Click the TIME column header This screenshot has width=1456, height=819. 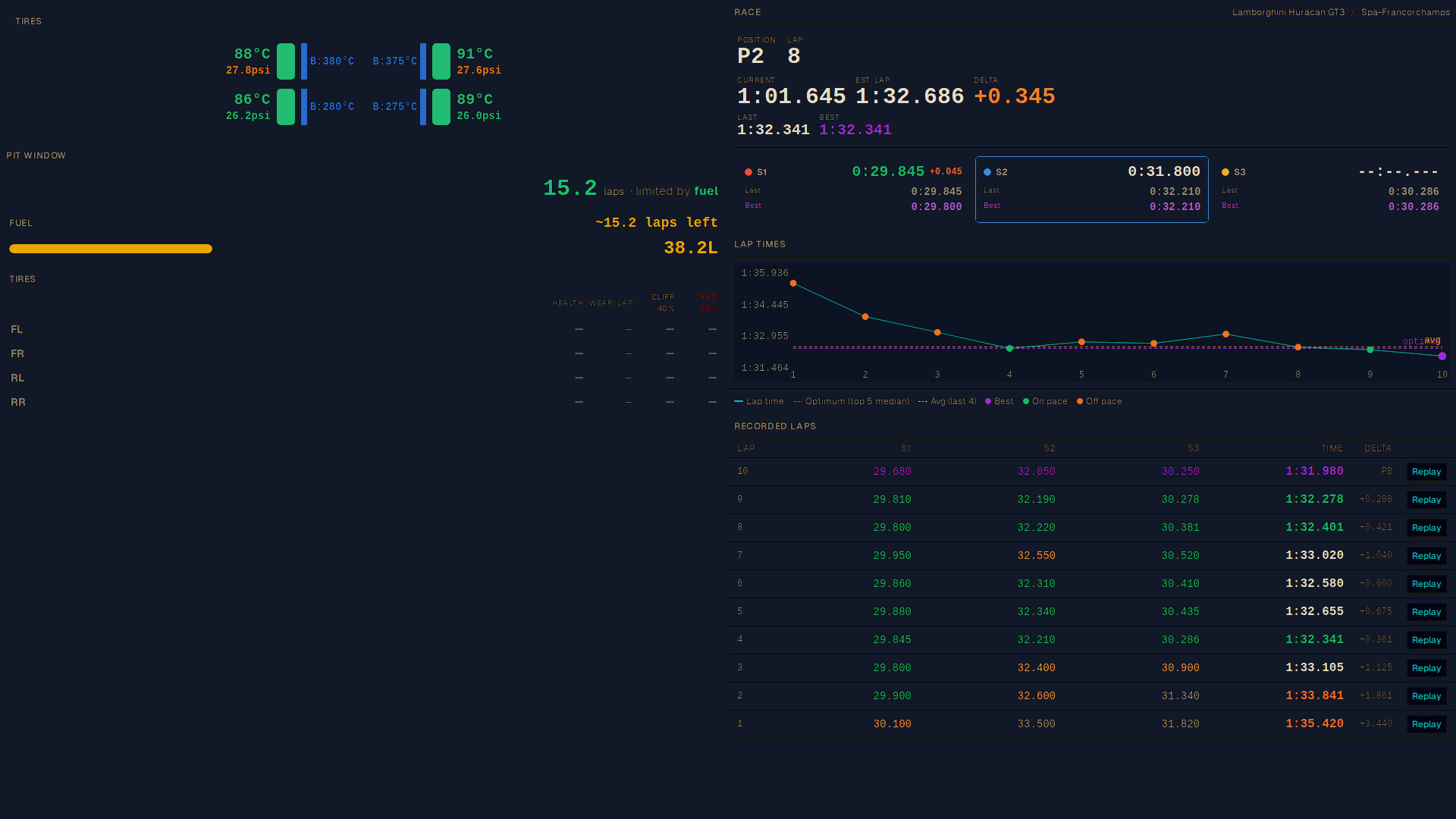[1332, 448]
